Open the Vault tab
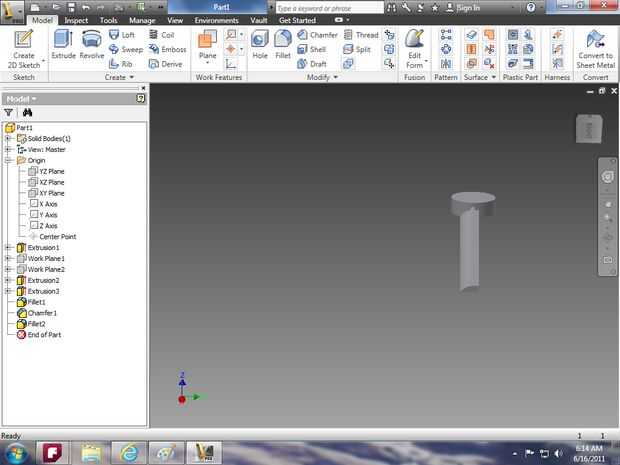This screenshot has height=465, width=620. [259, 20]
